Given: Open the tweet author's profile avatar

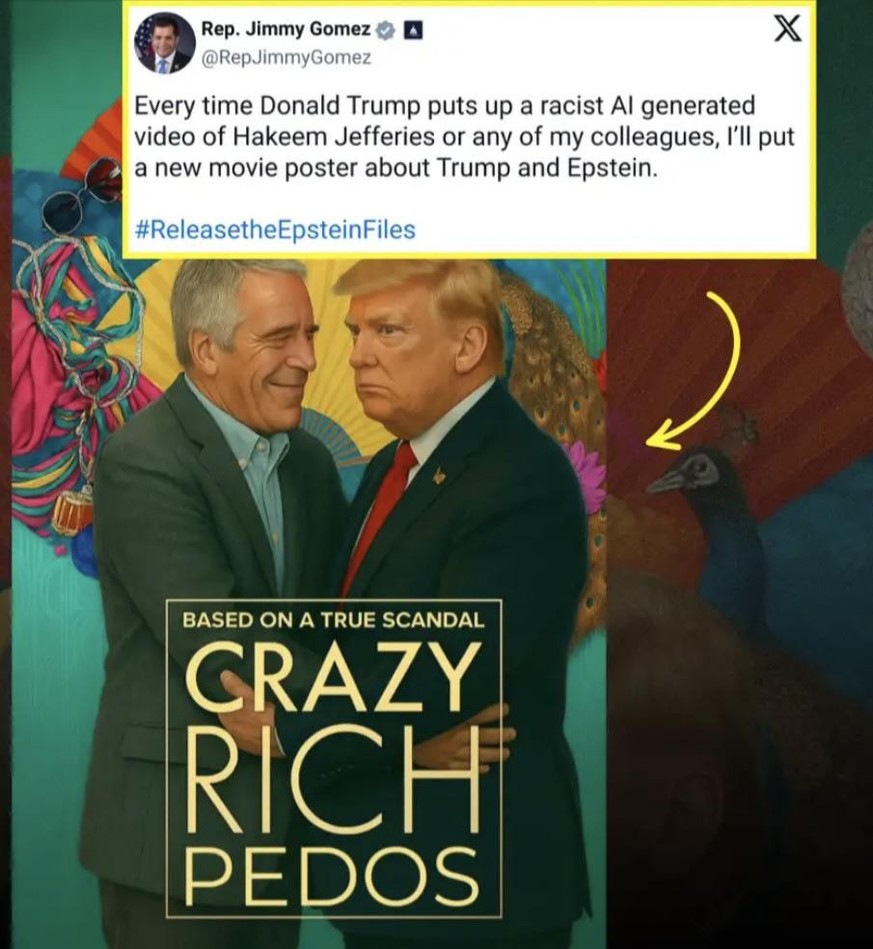Looking at the screenshot, I should (163, 44).
